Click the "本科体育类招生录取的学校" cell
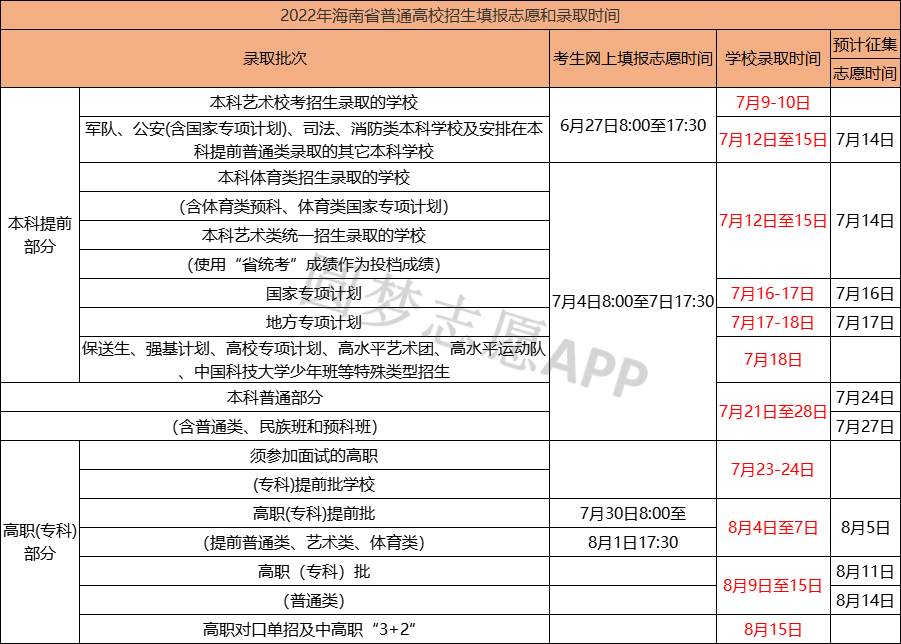Screen dimensions: 901x644 point(314,178)
